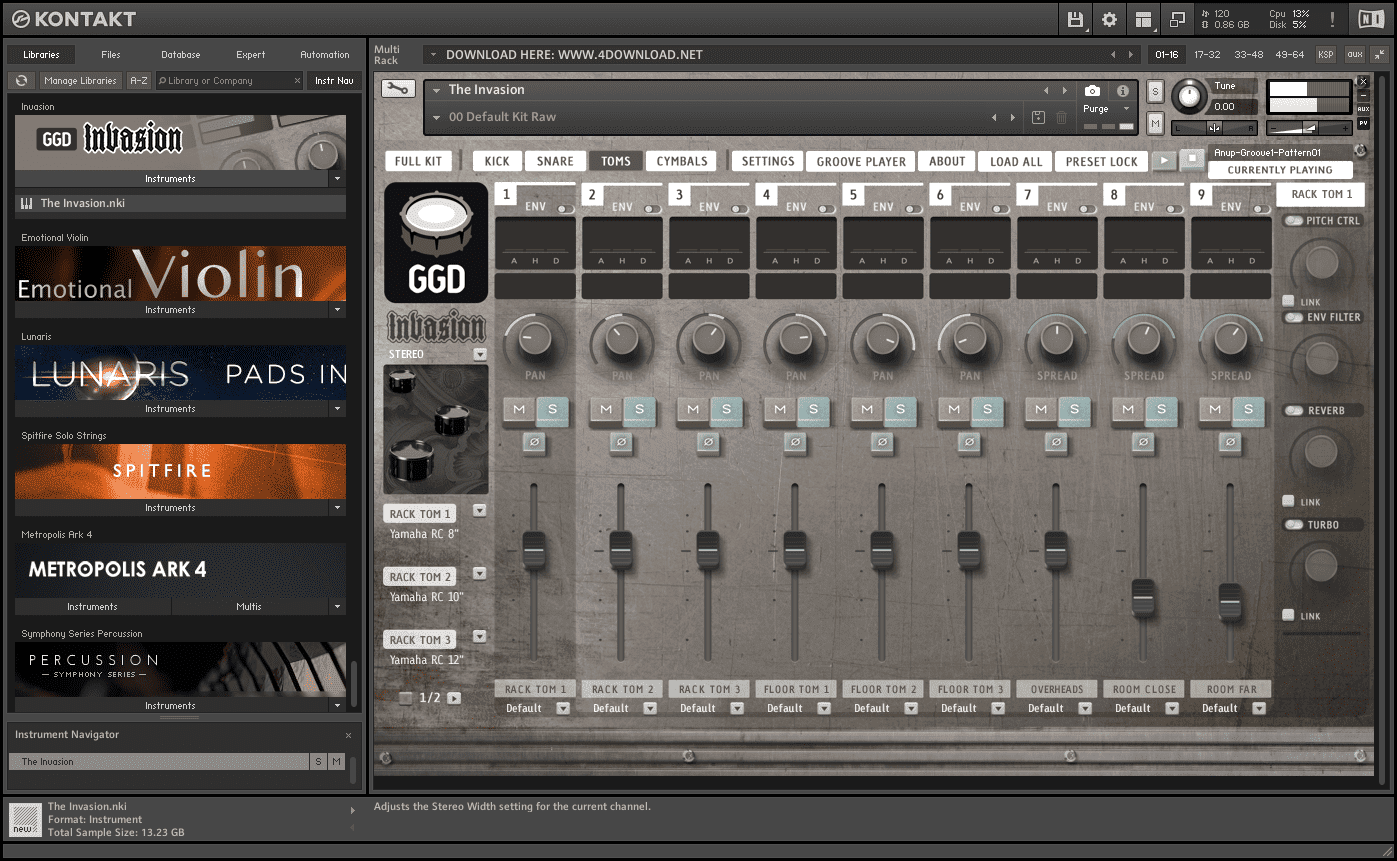1397x861 pixels.
Task: Open the RACK TOM 2 sample dropdown
Action: (x=480, y=573)
